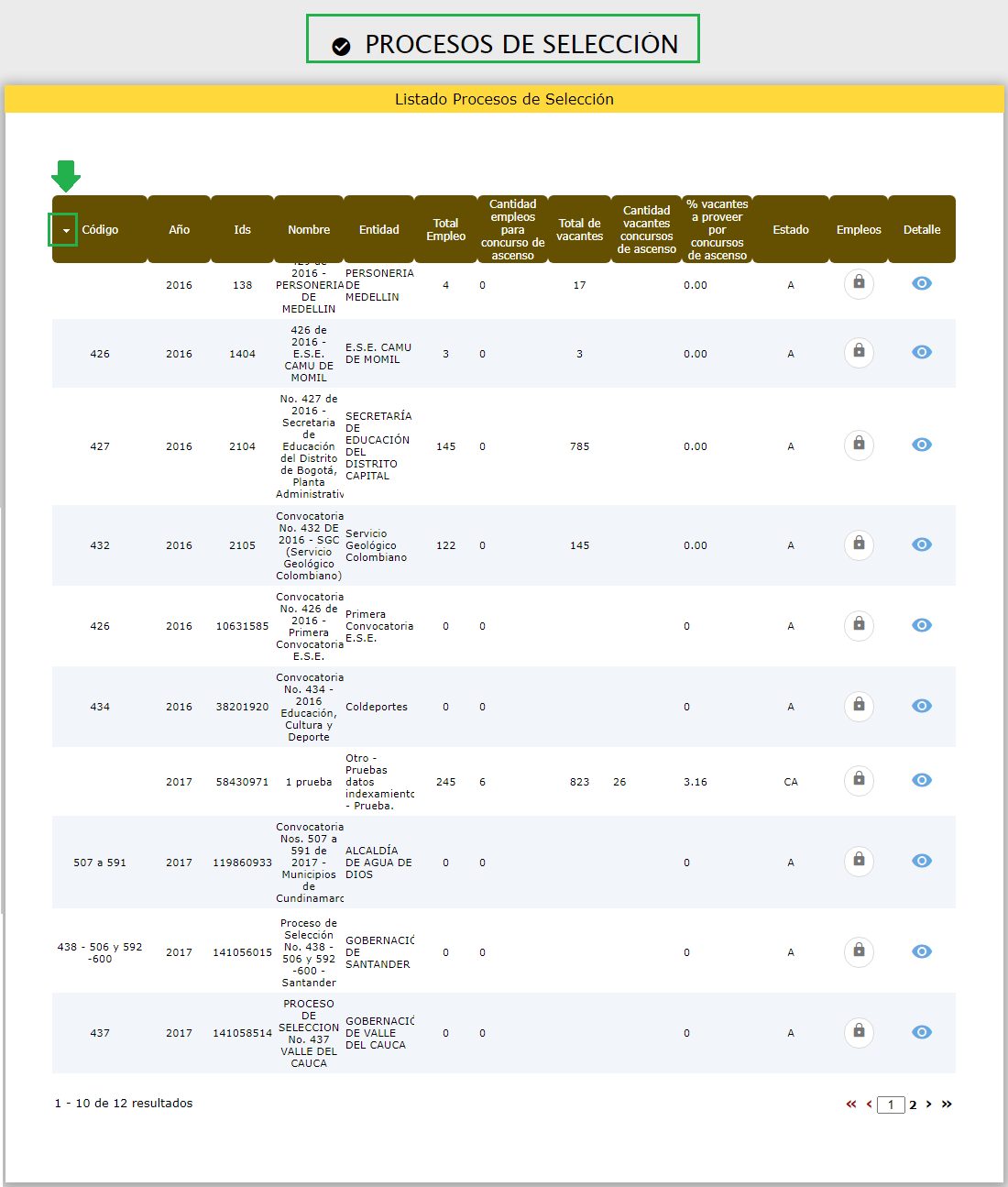Sort by Ids column header
Image resolution: width=1008 pixels, height=1187 pixels.
[242, 229]
